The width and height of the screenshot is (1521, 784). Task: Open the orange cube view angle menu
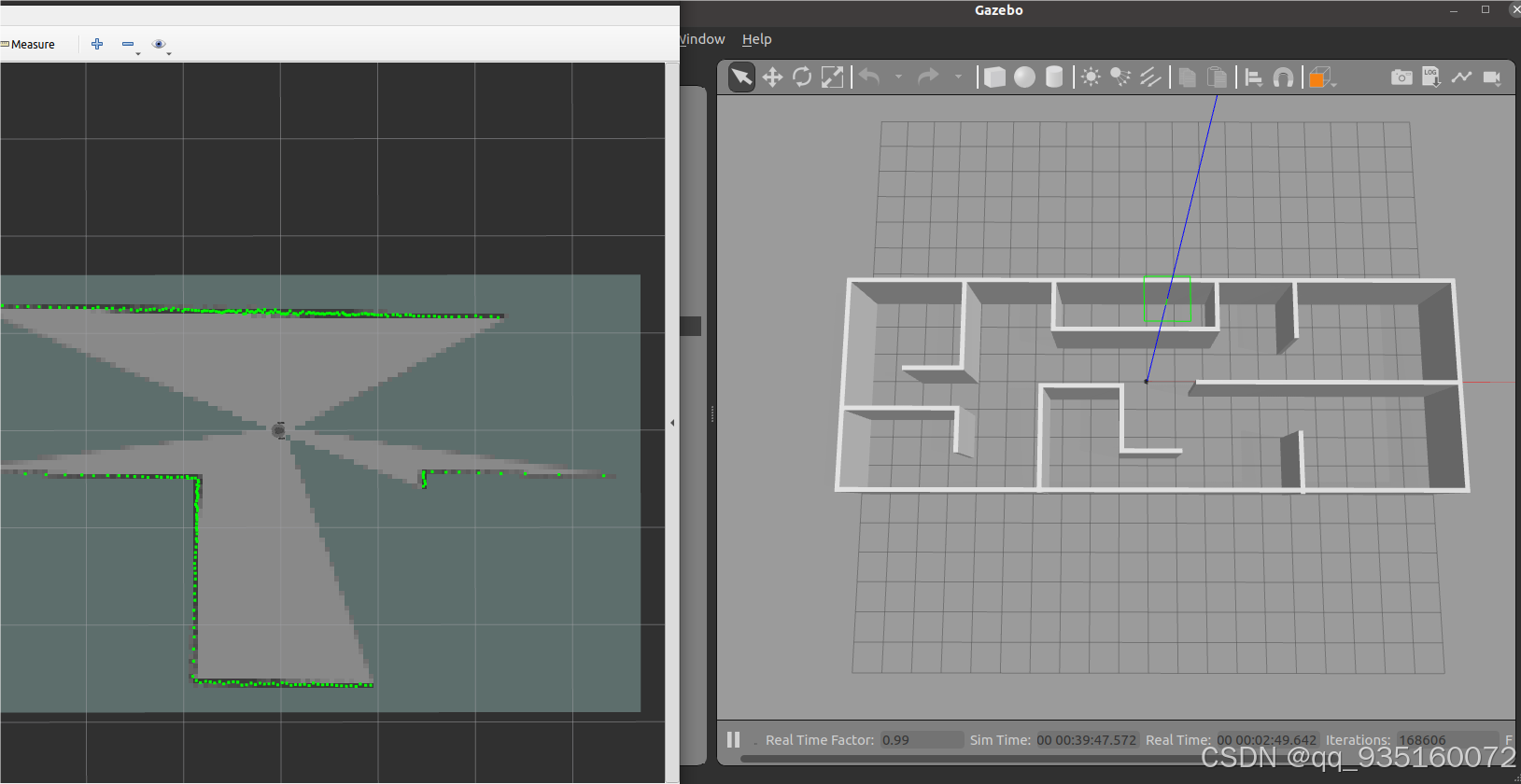pos(1322,77)
